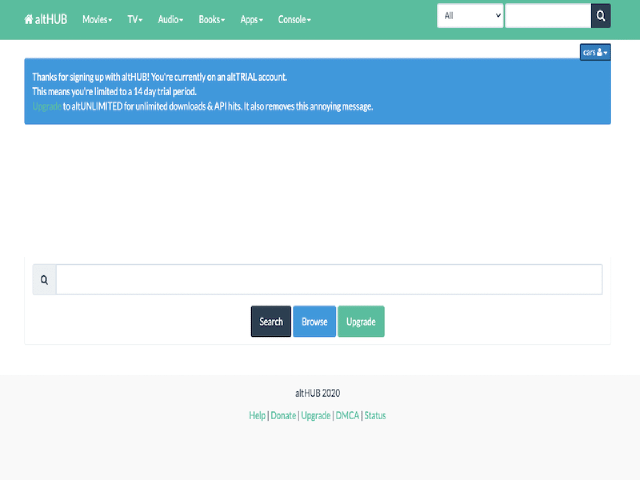Open the TV dropdown menu
This screenshot has height=480, width=640.
[135, 19]
